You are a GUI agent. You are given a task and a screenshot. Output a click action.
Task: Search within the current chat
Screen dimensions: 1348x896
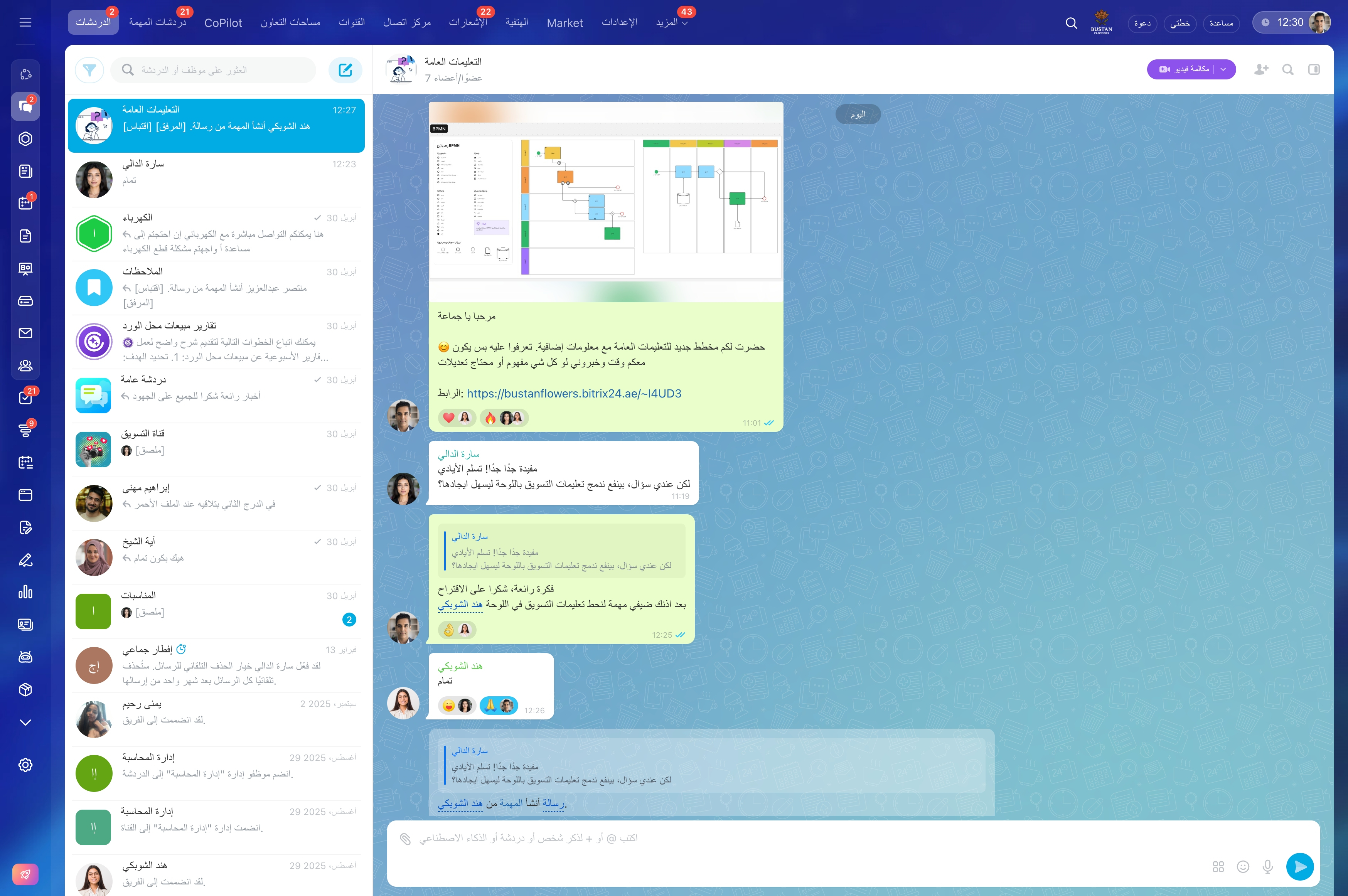tap(1287, 70)
